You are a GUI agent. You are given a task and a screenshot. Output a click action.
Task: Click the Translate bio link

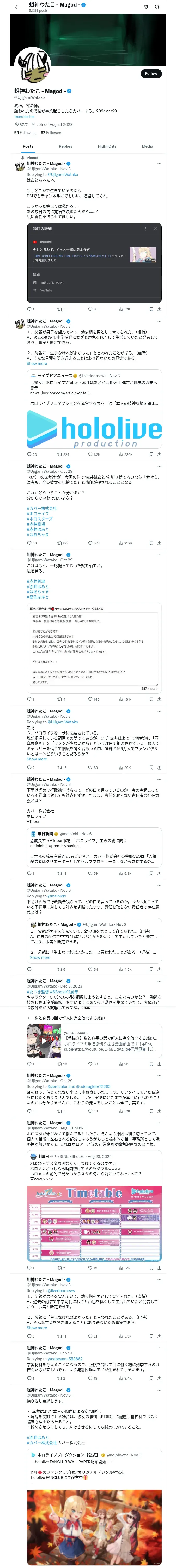pos(24,117)
